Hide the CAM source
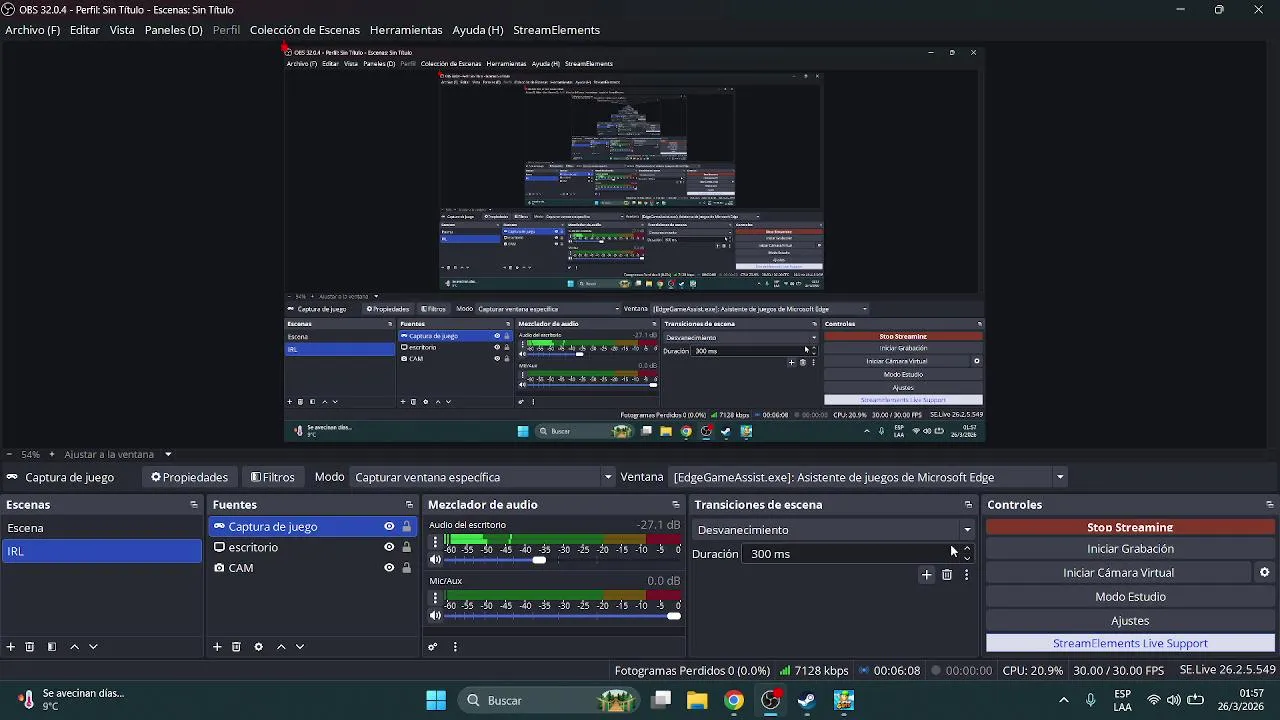1280x720 pixels. click(x=389, y=568)
